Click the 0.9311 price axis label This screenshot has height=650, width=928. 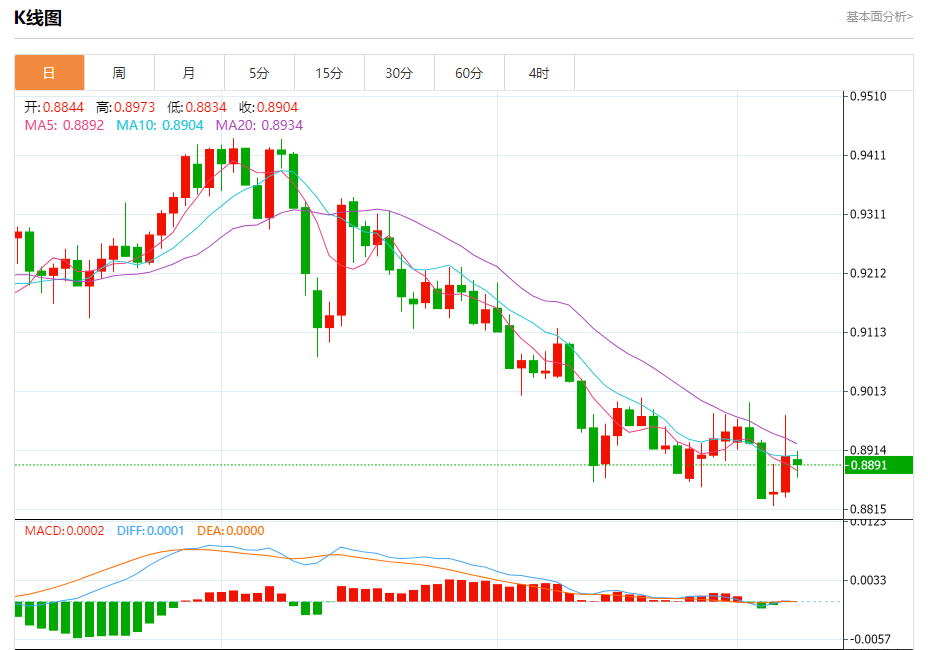point(868,214)
